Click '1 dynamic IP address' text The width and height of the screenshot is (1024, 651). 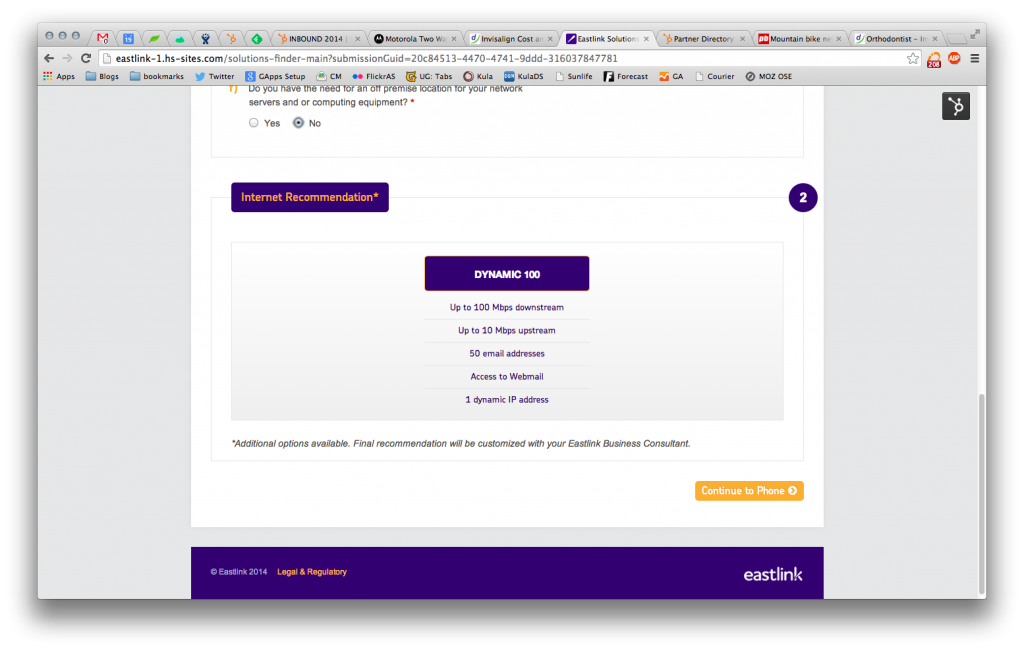coord(507,400)
